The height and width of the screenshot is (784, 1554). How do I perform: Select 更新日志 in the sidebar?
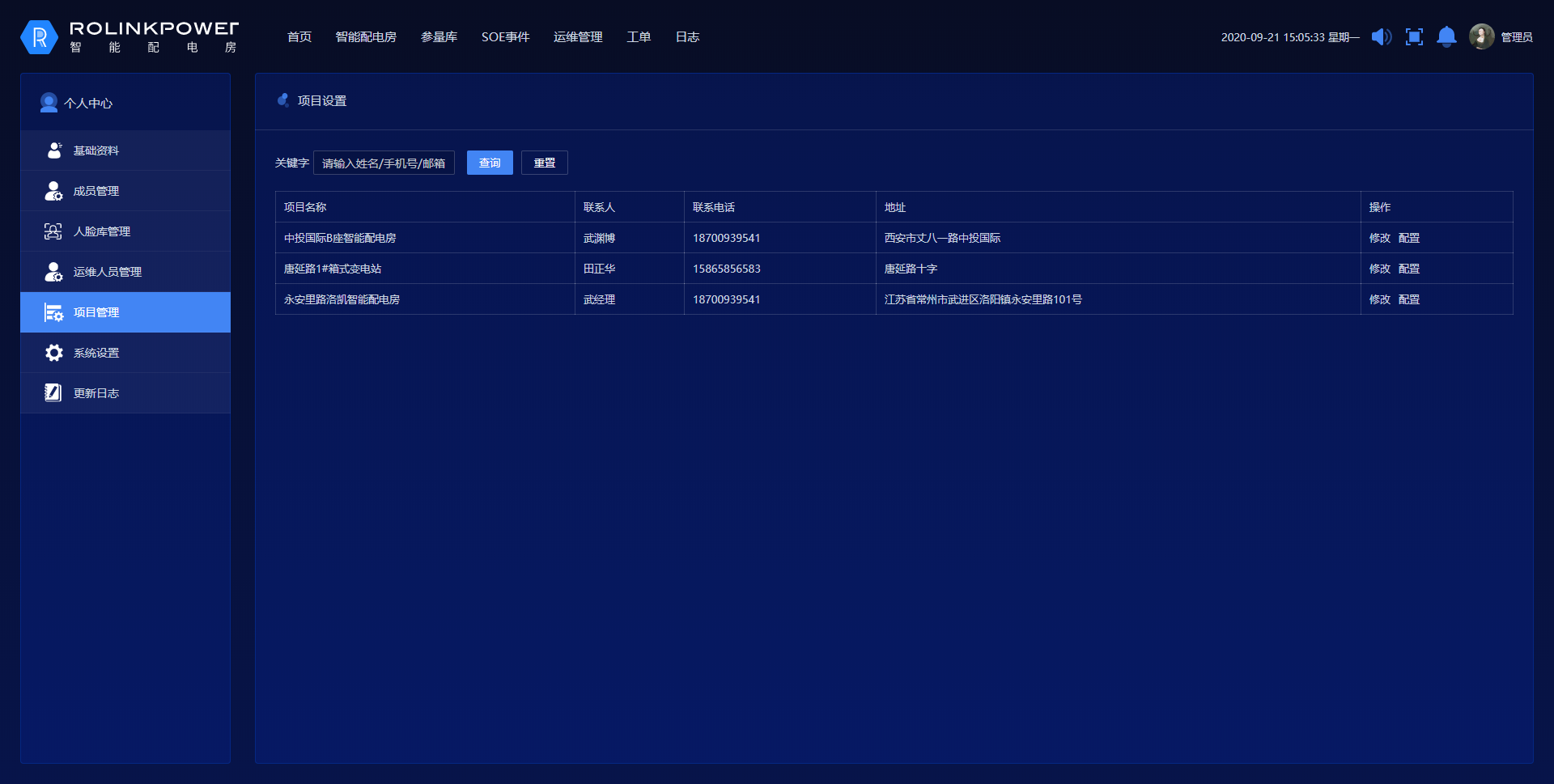click(125, 393)
